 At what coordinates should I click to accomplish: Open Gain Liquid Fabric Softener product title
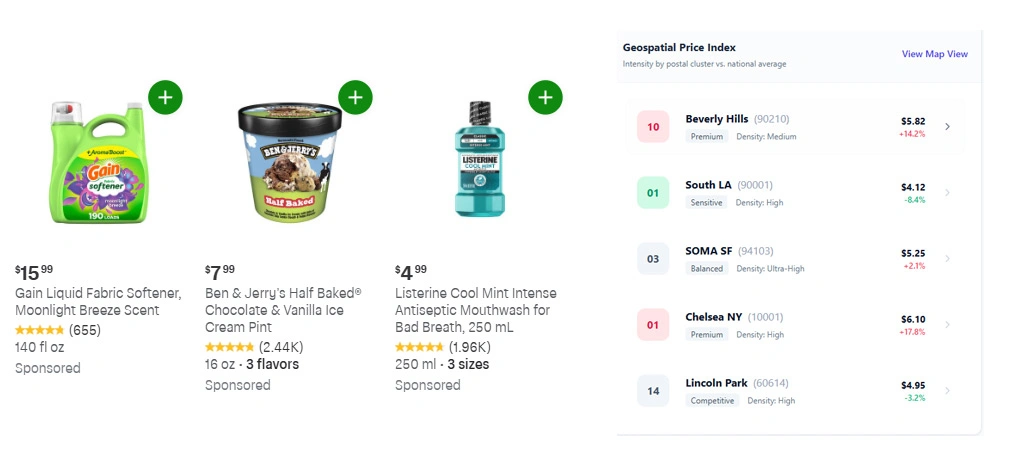(x=98, y=302)
